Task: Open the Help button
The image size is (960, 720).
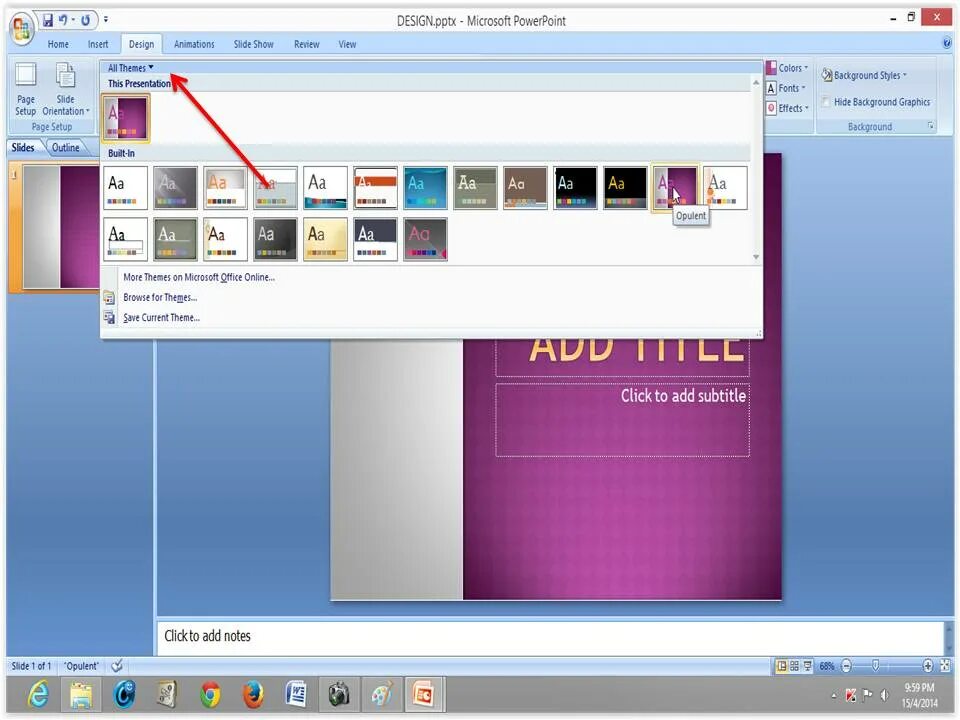Action: click(947, 43)
